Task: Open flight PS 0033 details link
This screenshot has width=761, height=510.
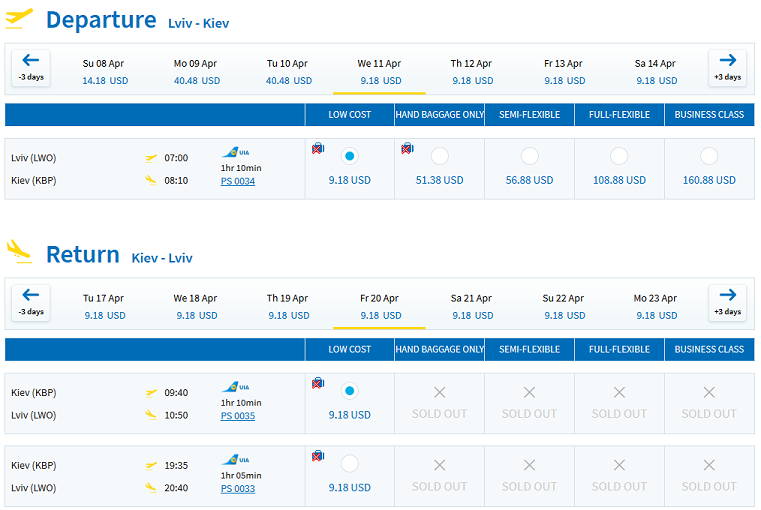Action: click(x=238, y=489)
